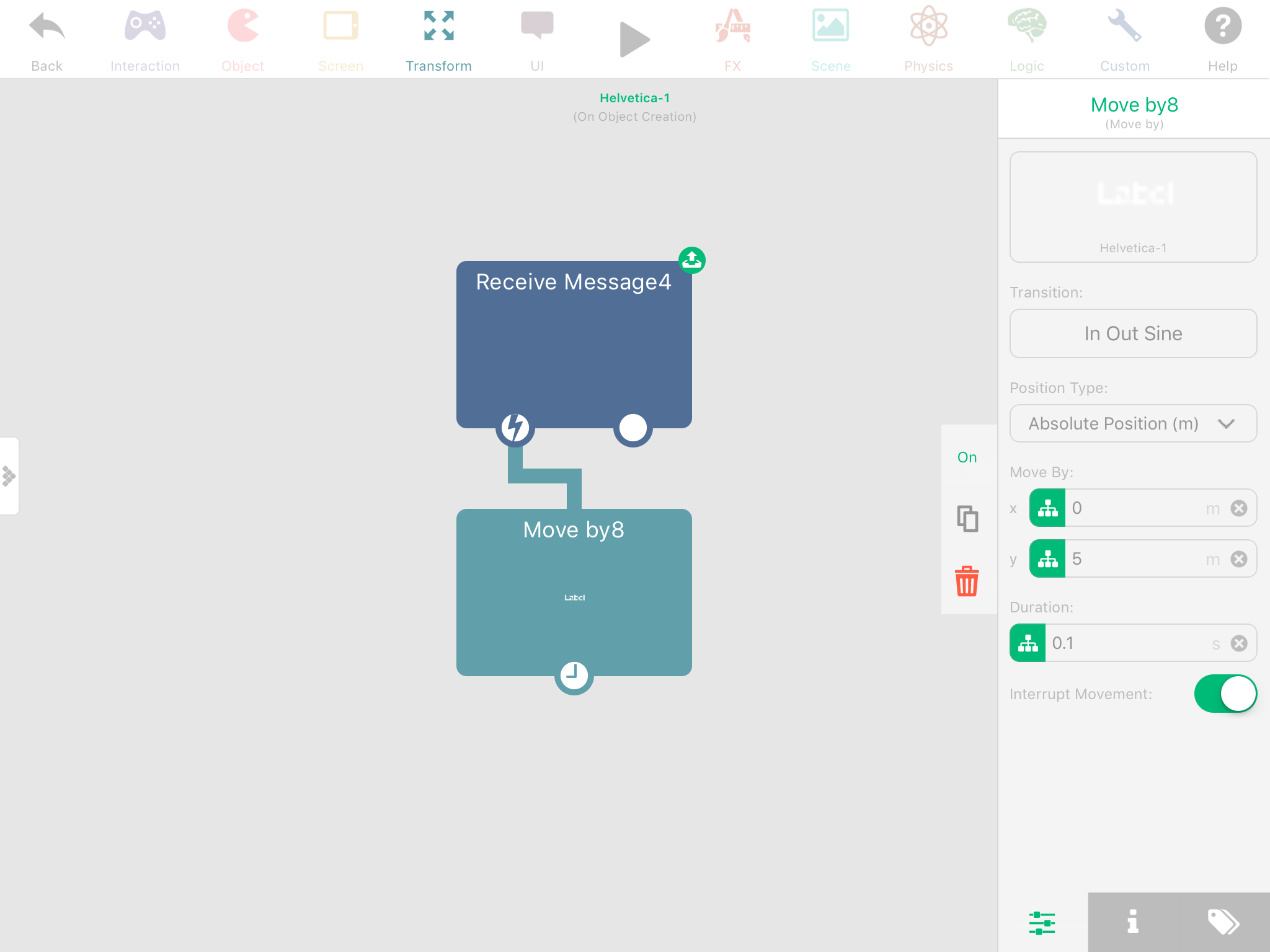
Task: Open the In Out Sine transition selector
Action: click(1133, 333)
